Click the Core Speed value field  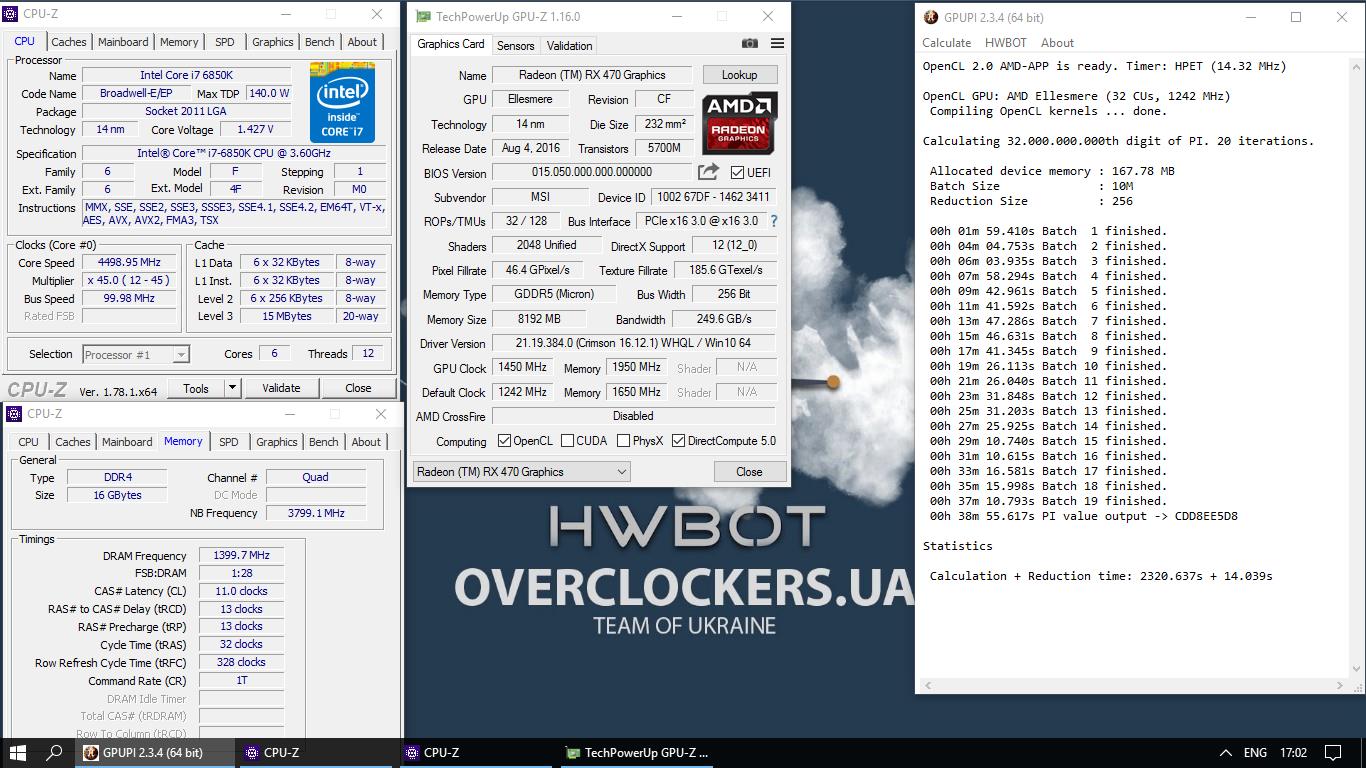pos(130,263)
